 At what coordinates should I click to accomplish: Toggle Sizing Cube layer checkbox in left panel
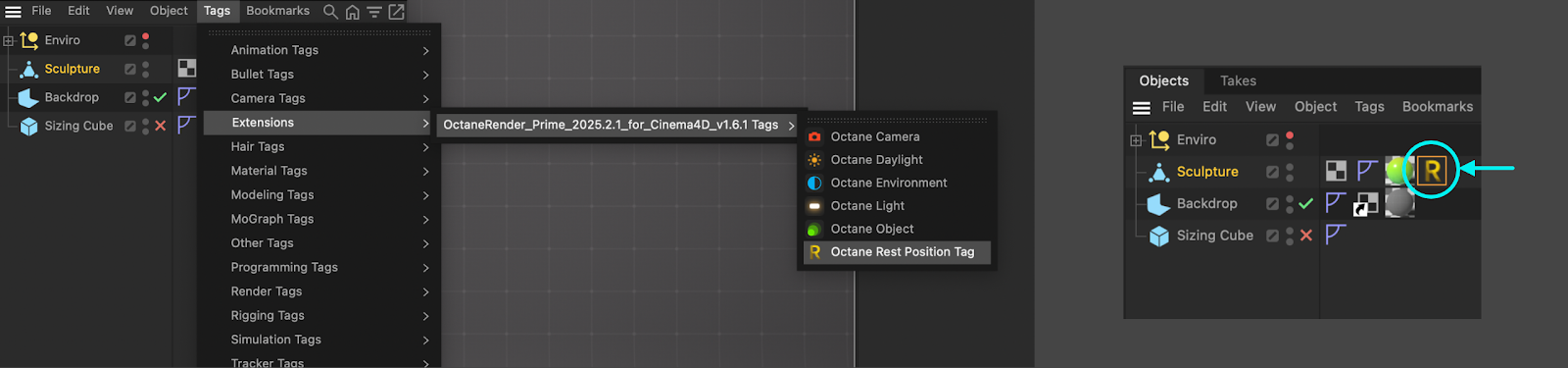tap(129, 126)
